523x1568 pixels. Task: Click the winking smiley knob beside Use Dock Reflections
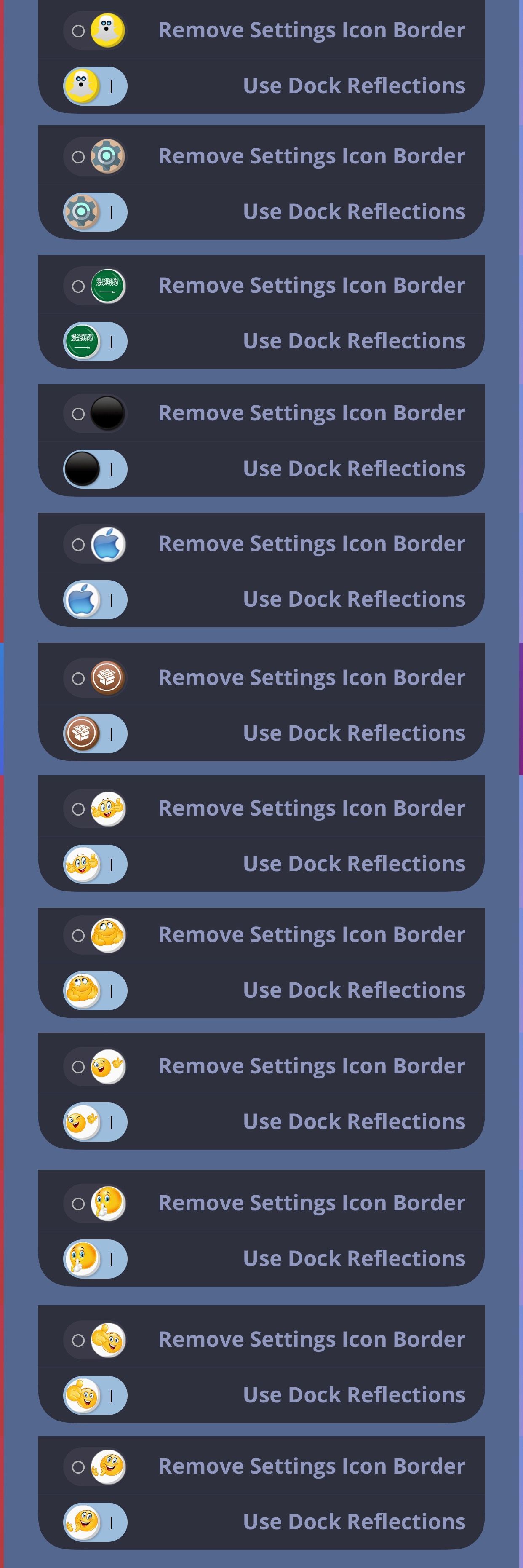coord(82,1122)
